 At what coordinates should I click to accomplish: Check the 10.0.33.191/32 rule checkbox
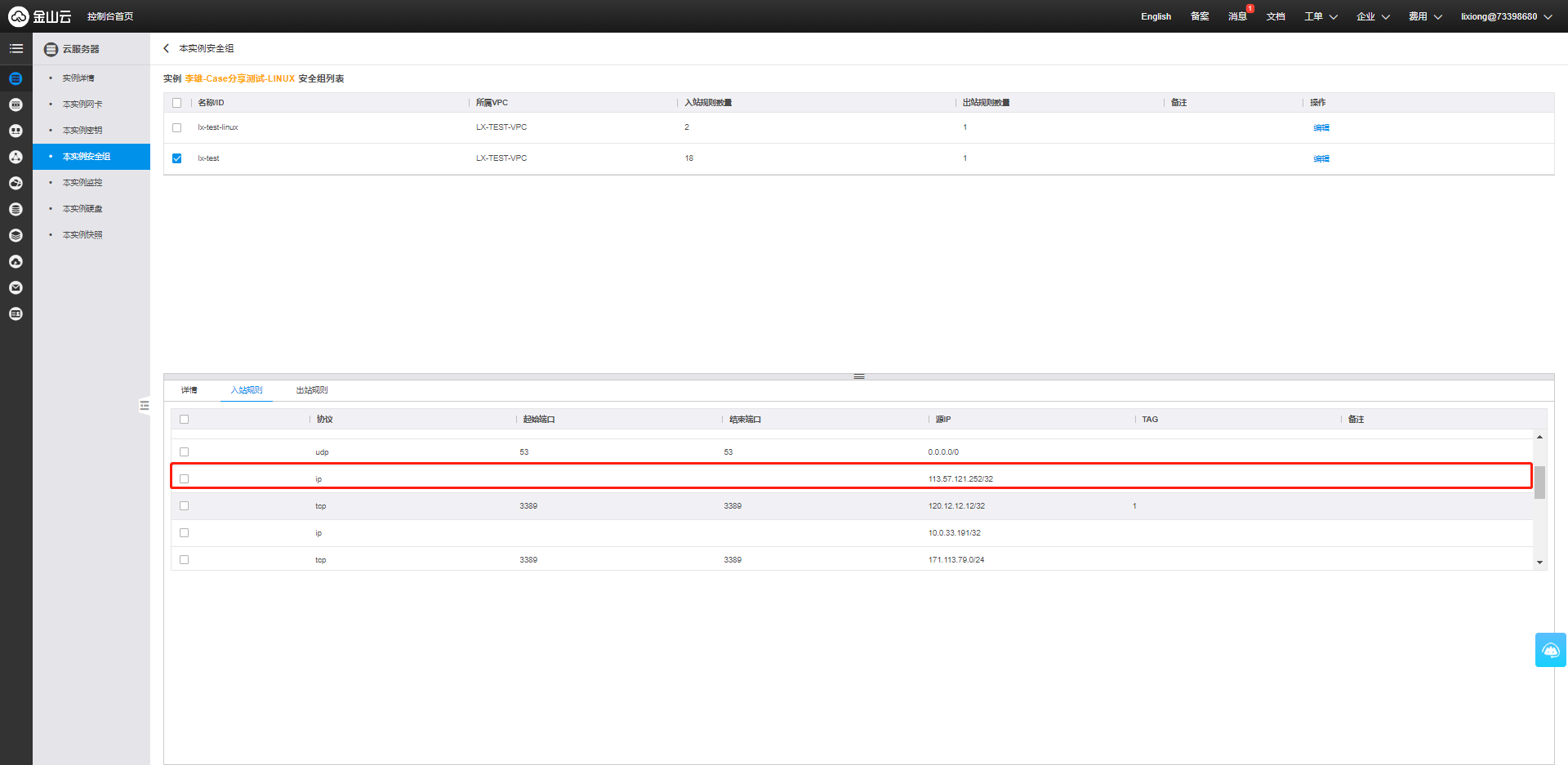pyautogui.click(x=185, y=533)
